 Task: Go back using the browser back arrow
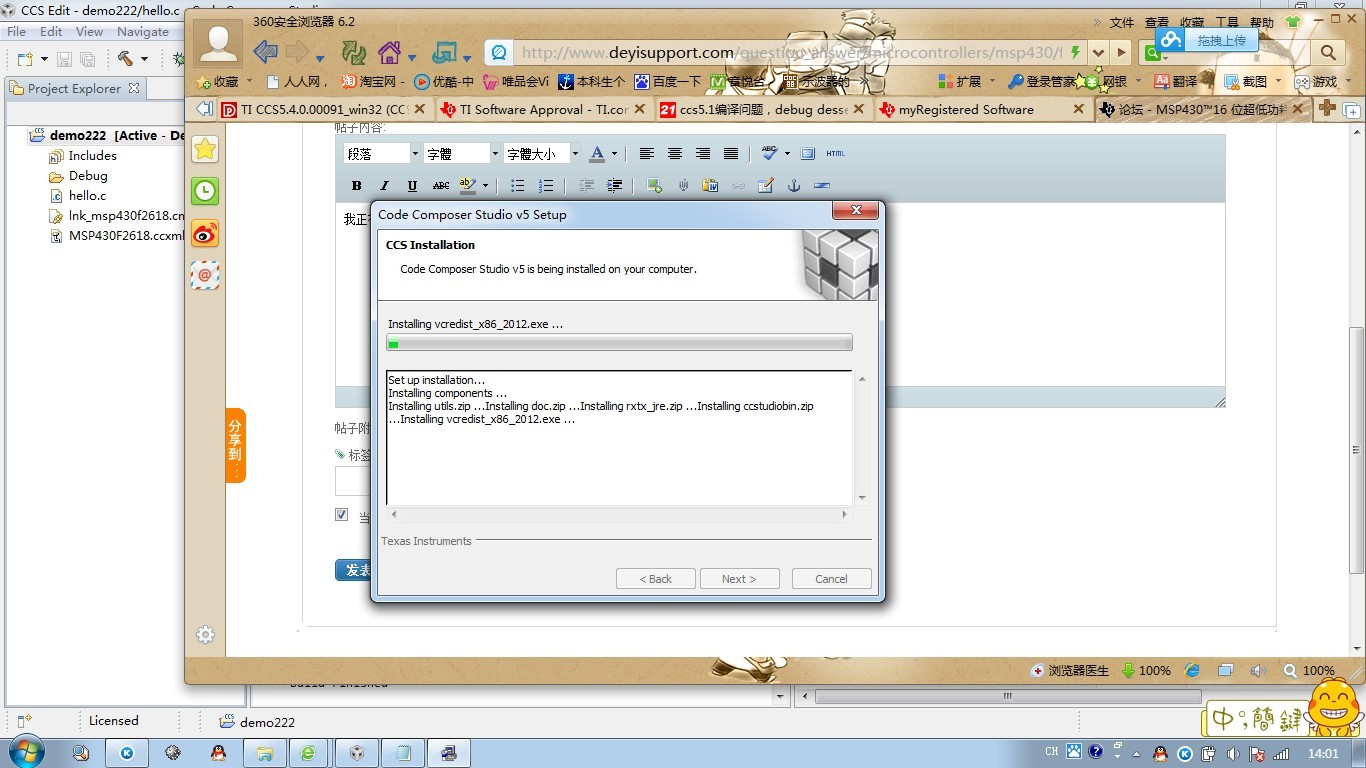click(265, 51)
